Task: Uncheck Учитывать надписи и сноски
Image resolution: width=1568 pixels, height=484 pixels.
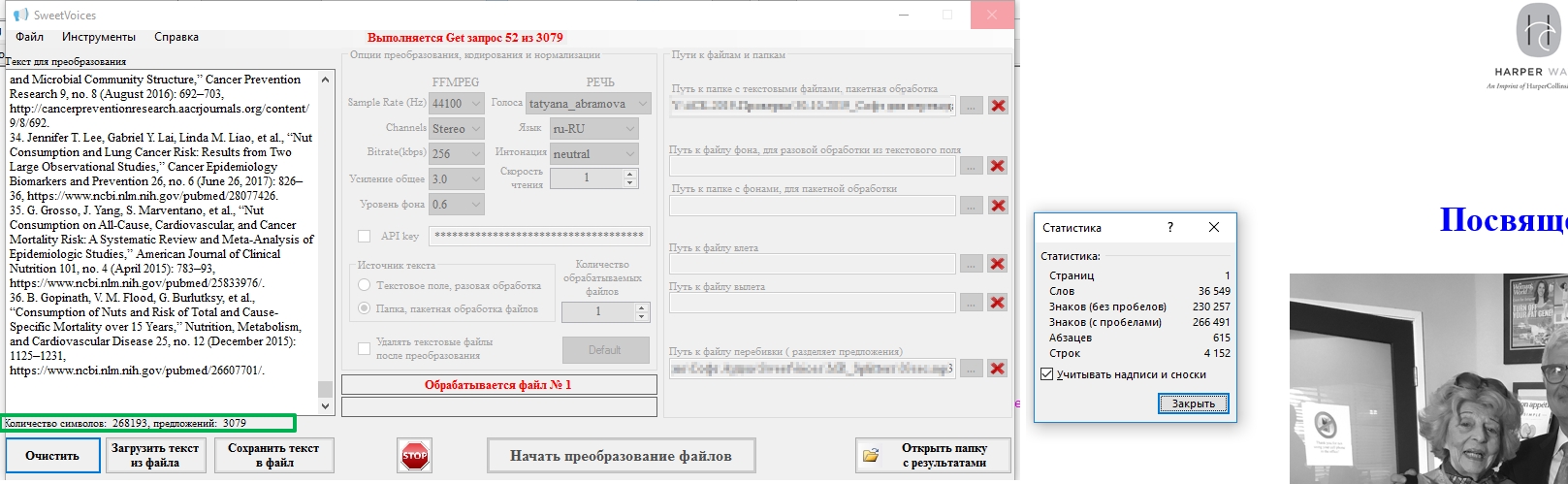Action: point(1047,374)
